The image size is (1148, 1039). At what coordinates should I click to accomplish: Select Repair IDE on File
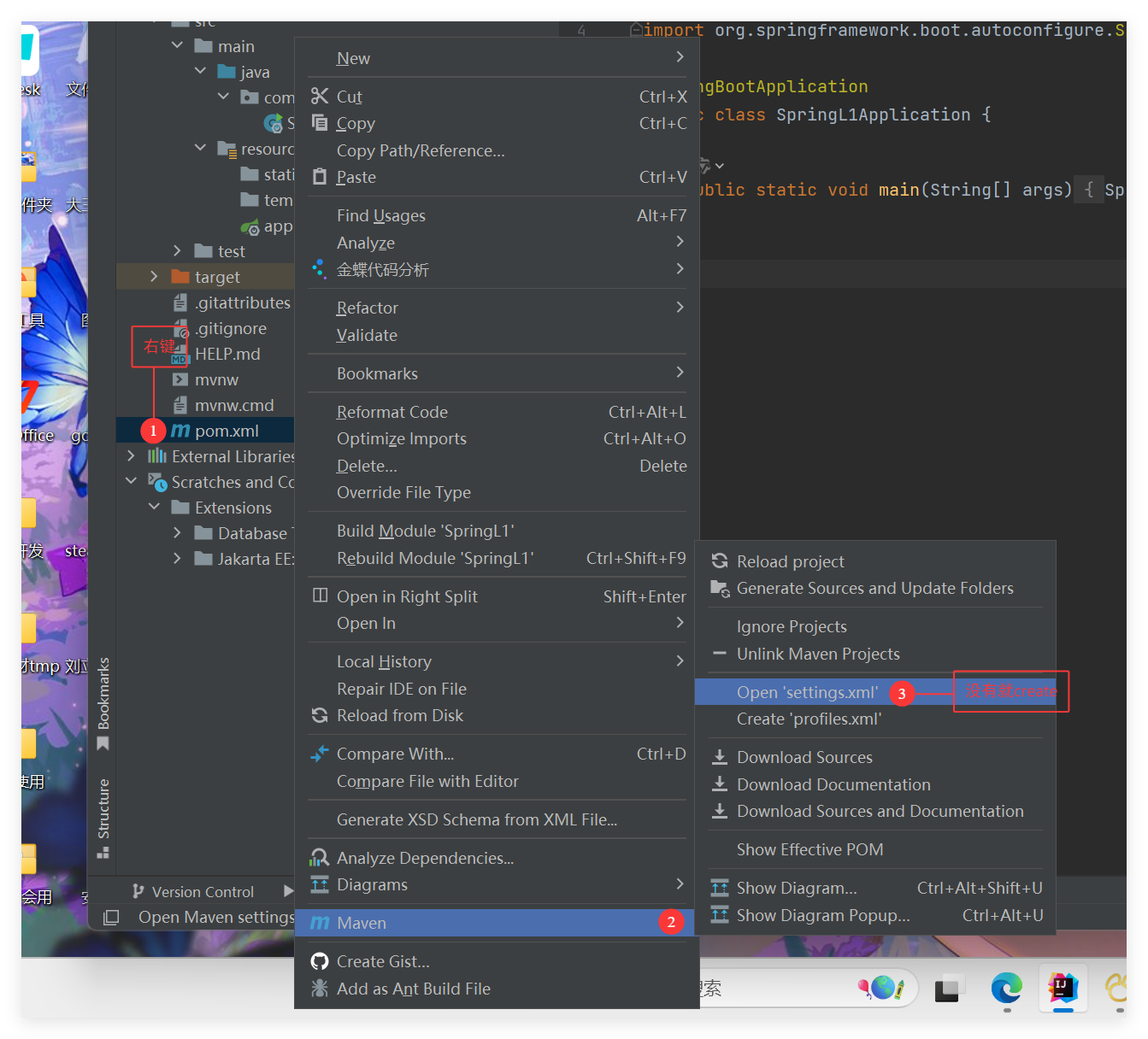point(497,689)
